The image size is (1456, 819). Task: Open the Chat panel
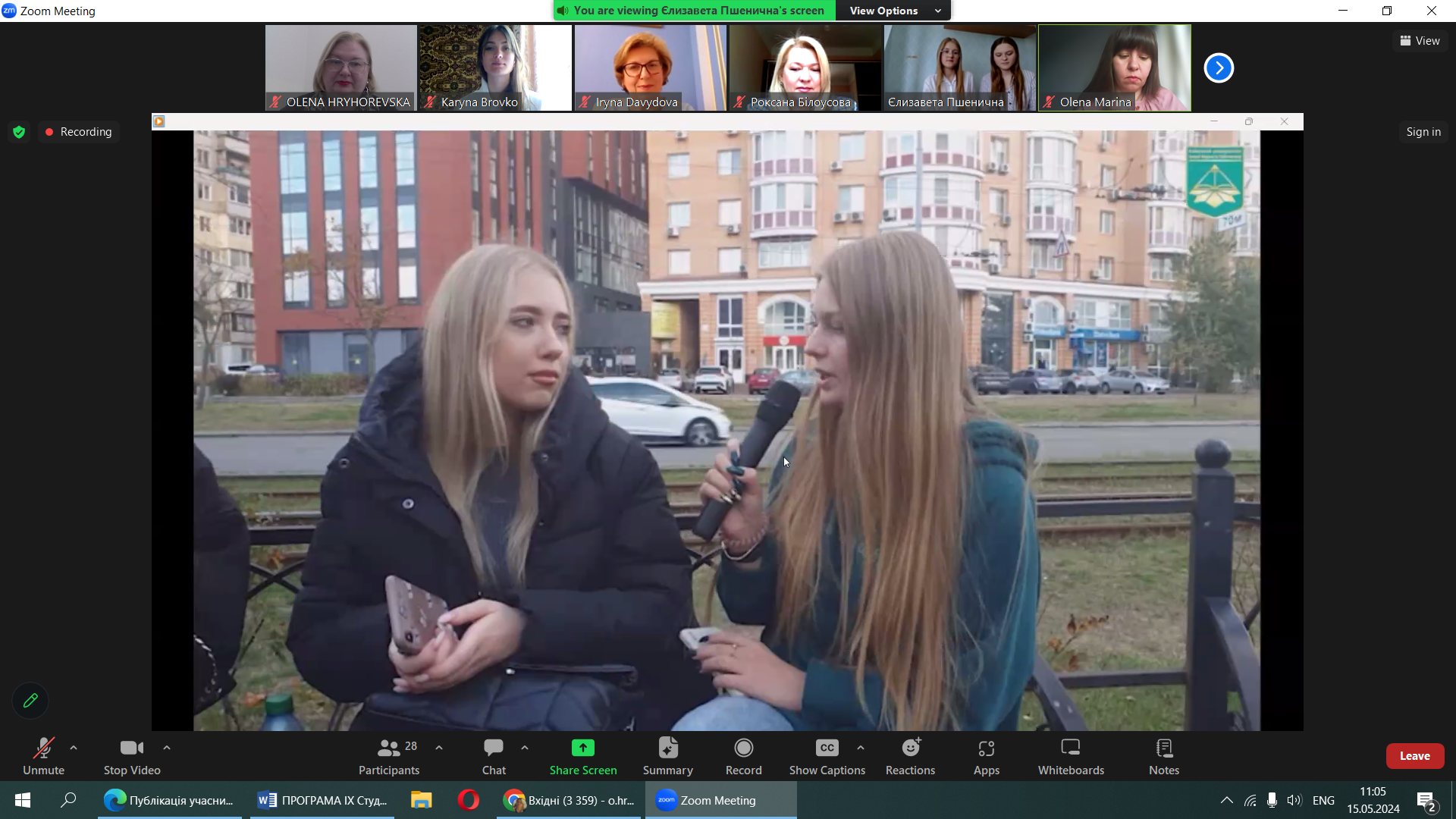(x=494, y=756)
